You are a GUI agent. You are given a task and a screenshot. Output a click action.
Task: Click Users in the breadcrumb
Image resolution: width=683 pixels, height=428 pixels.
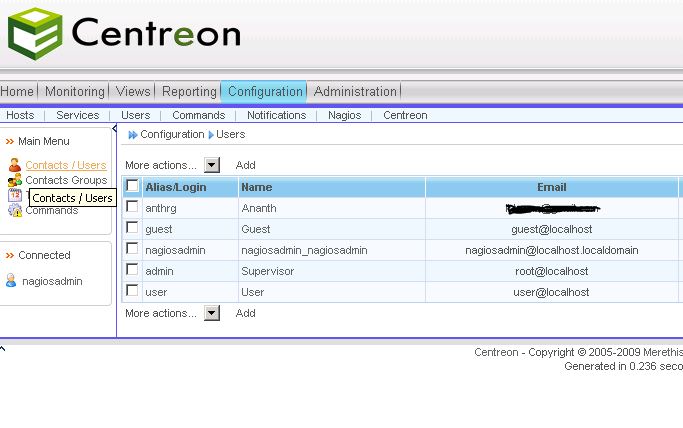pos(230,134)
